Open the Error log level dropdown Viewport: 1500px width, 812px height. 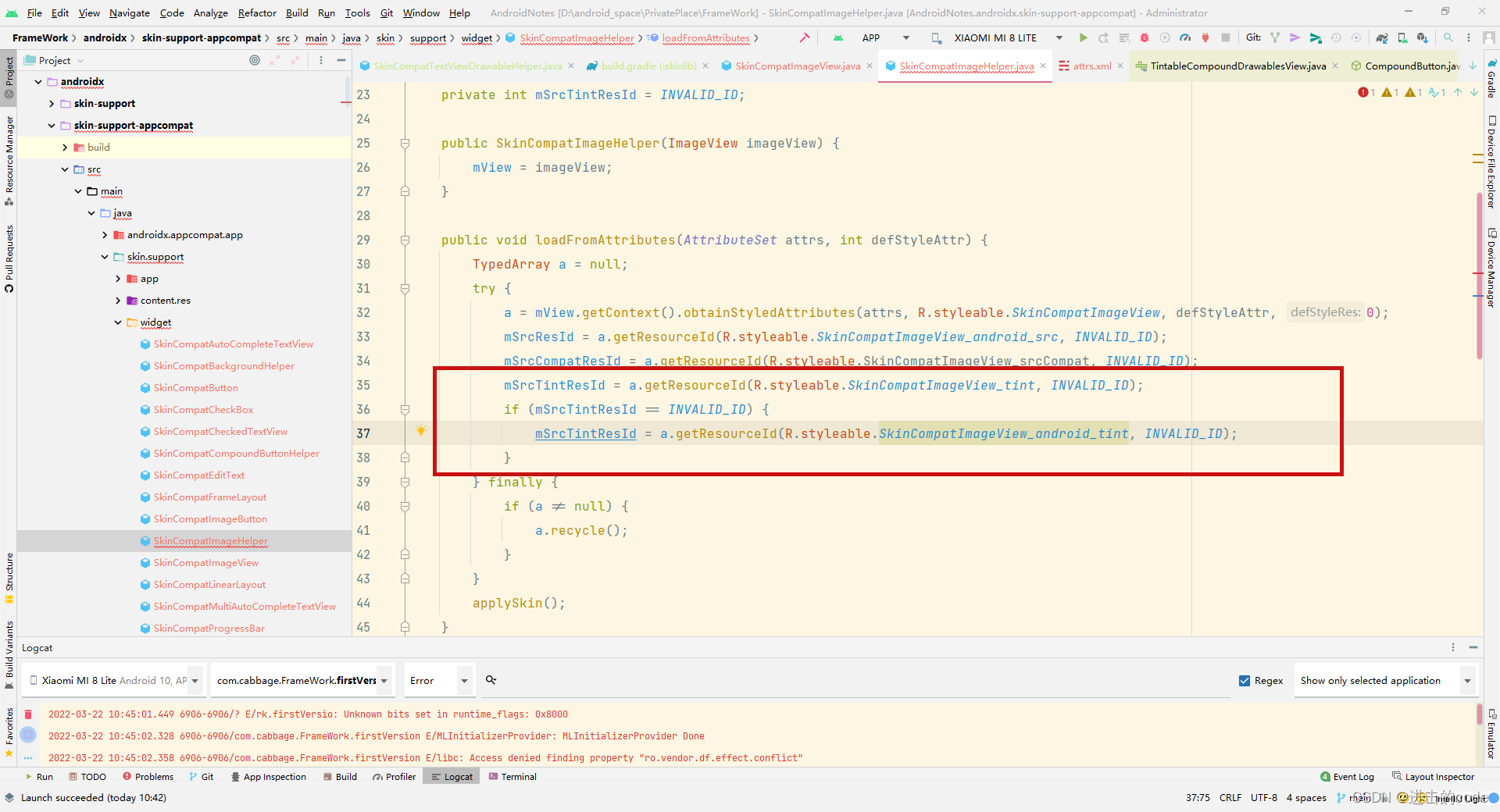(439, 681)
